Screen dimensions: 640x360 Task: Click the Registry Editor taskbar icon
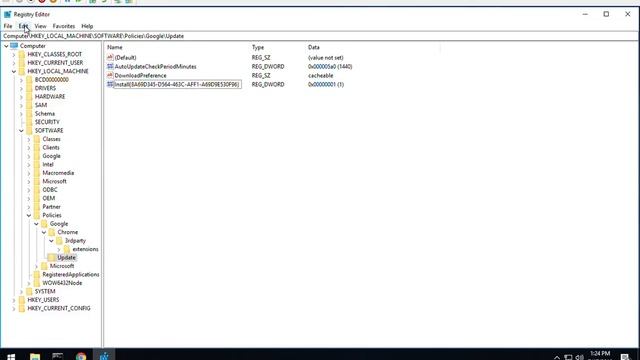104,356
